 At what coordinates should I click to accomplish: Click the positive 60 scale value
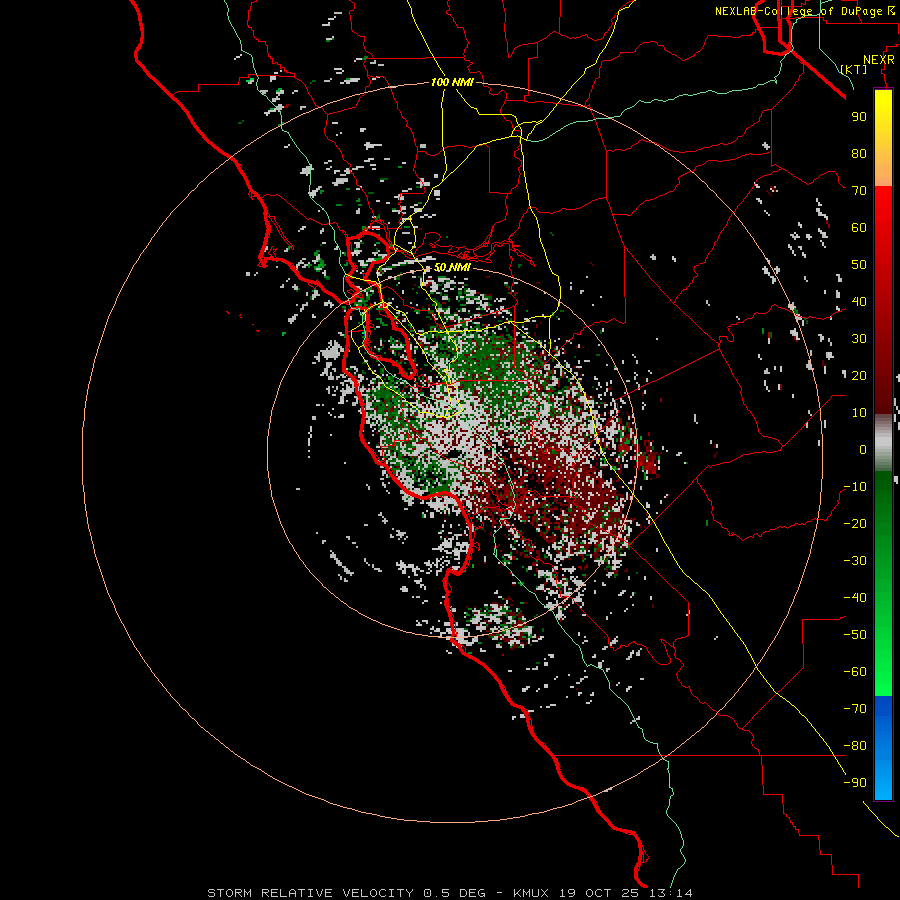click(x=859, y=227)
